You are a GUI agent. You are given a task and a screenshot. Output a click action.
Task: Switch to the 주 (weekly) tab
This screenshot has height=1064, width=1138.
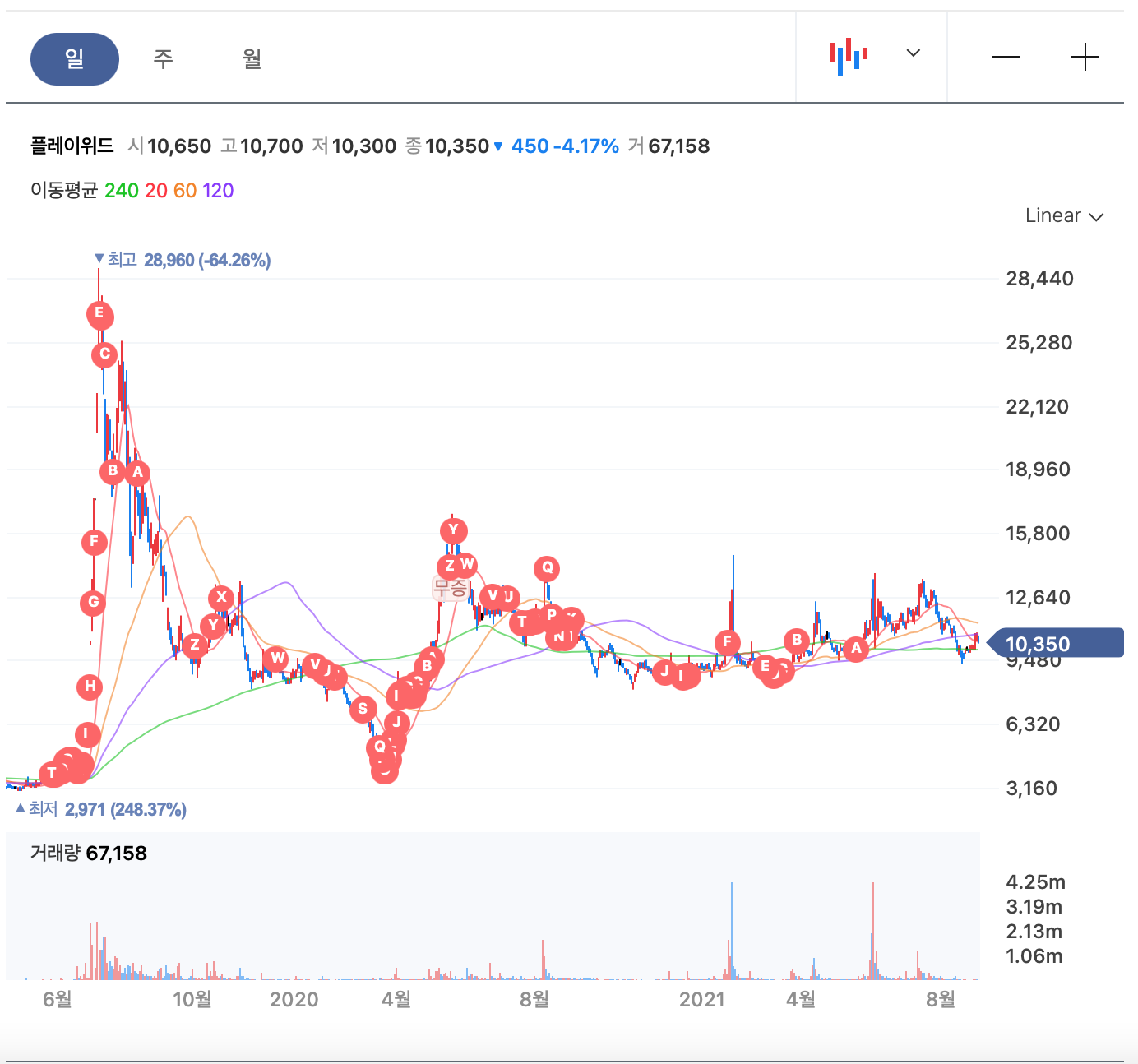point(163,59)
